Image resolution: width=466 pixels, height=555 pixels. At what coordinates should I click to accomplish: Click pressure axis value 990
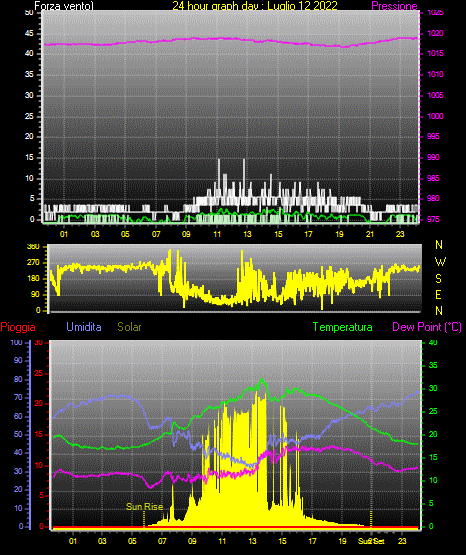pos(433,157)
